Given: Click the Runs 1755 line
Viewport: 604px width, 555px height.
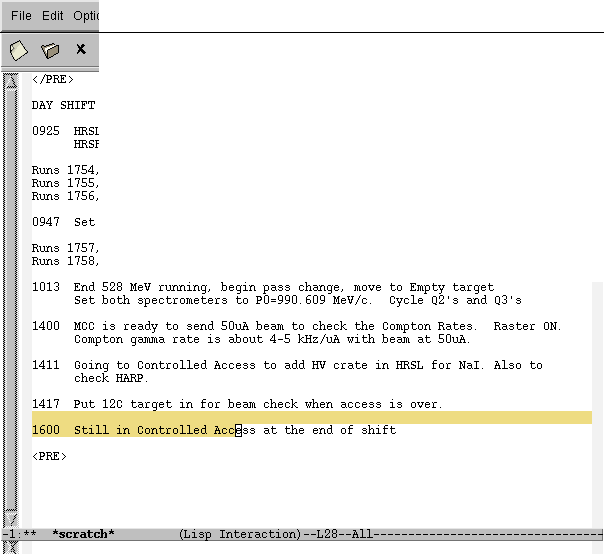Looking at the screenshot, I should pyautogui.click(x=65, y=183).
